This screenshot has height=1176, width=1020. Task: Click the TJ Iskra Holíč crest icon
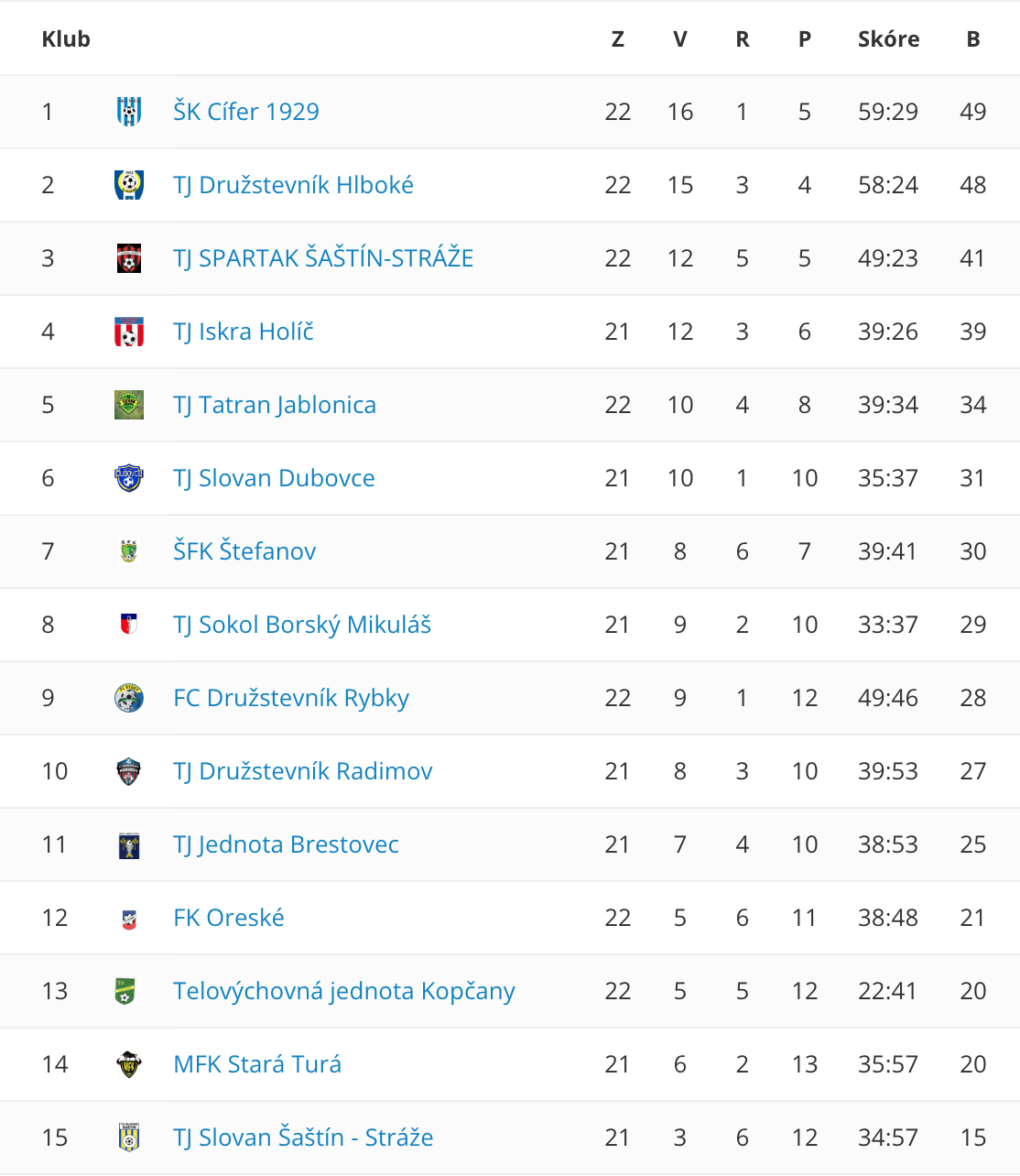[x=129, y=332]
